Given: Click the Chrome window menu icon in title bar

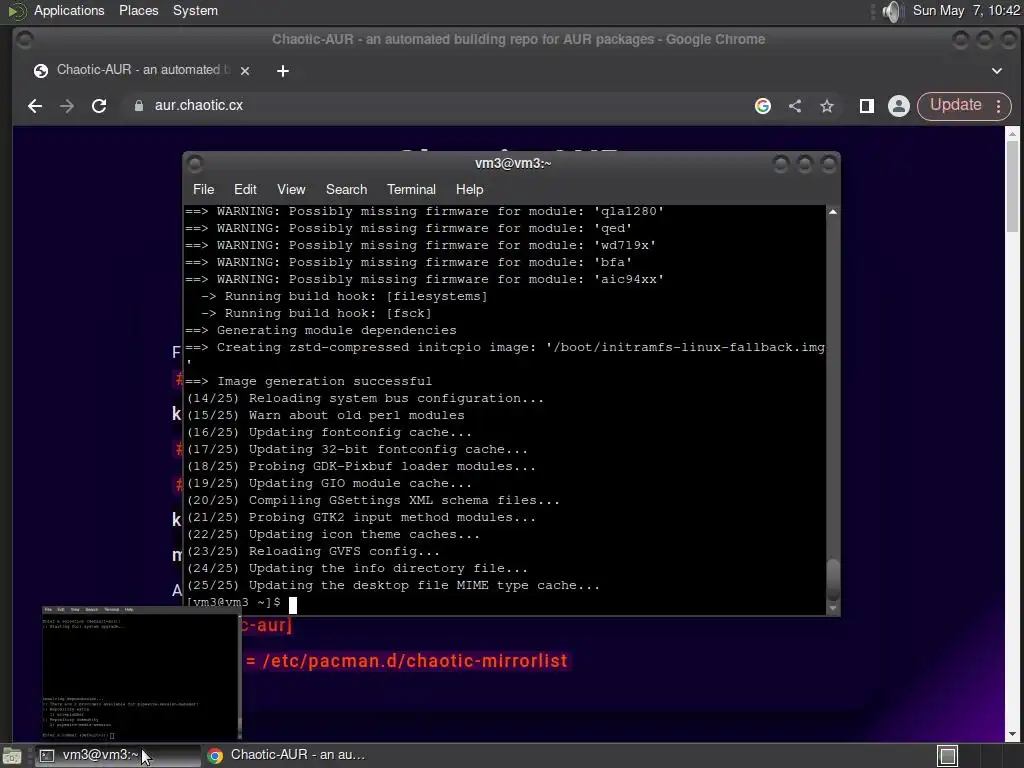Looking at the screenshot, I should [x=25, y=40].
